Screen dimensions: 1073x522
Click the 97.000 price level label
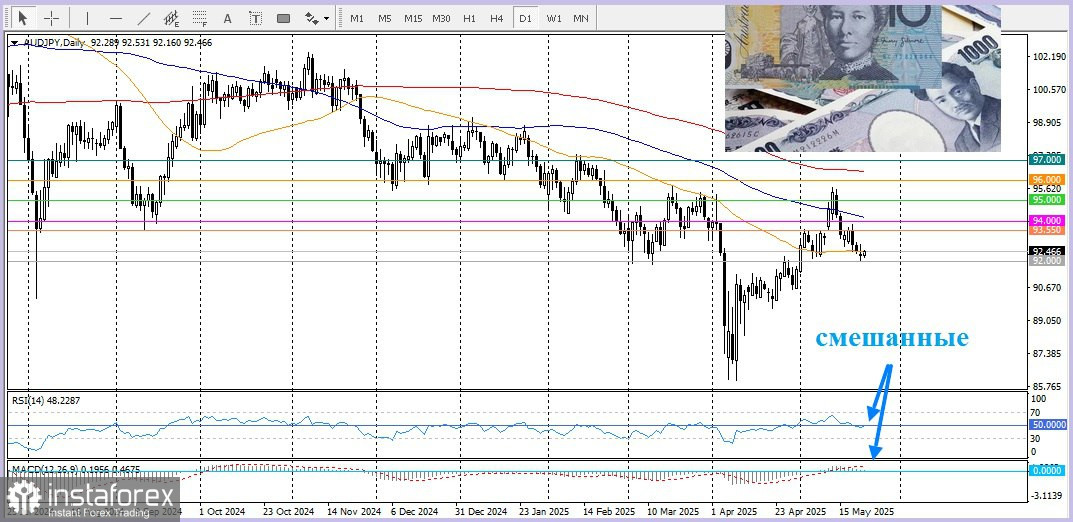pos(1046,159)
